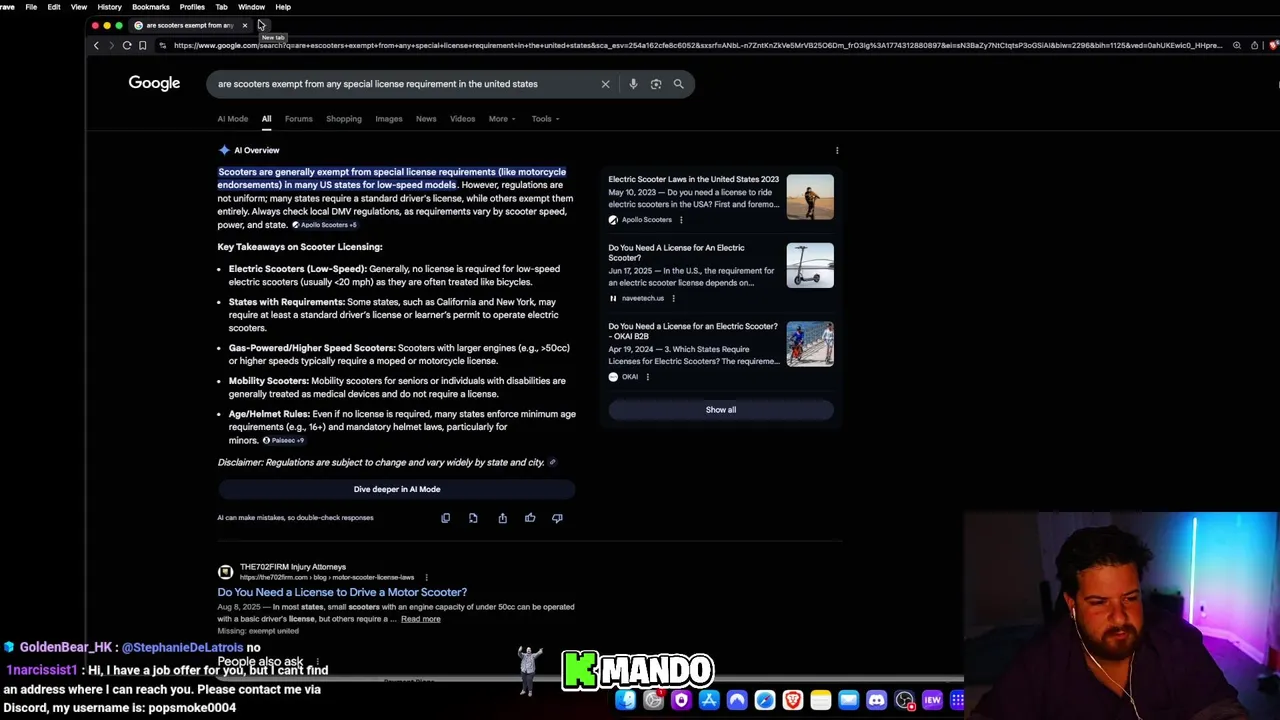Open the Window menu in menu bar
Image resolution: width=1280 pixels, height=720 pixels.
click(x=251, y=7)
